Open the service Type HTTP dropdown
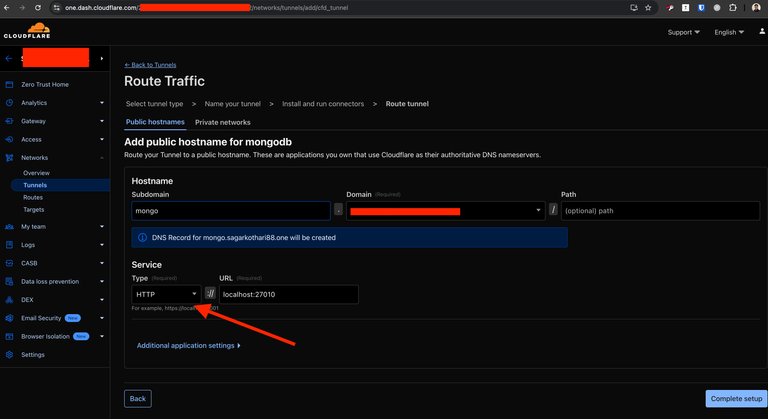The height and width of the screenshot is (419, 768). 166,294
